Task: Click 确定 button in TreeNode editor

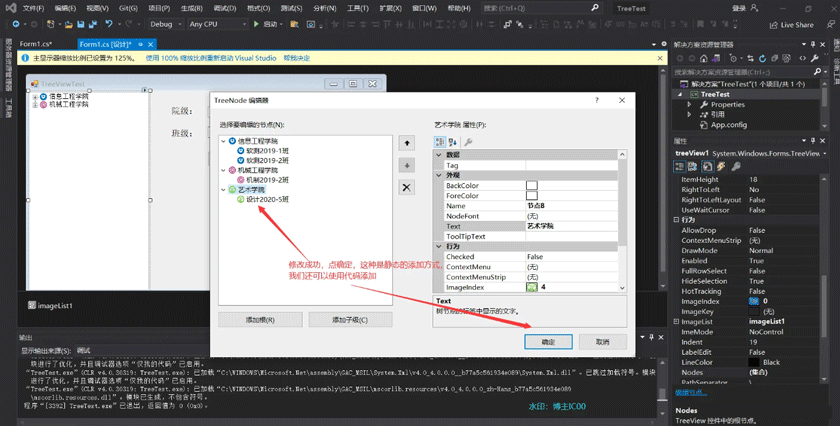Action: pos(548,342)
